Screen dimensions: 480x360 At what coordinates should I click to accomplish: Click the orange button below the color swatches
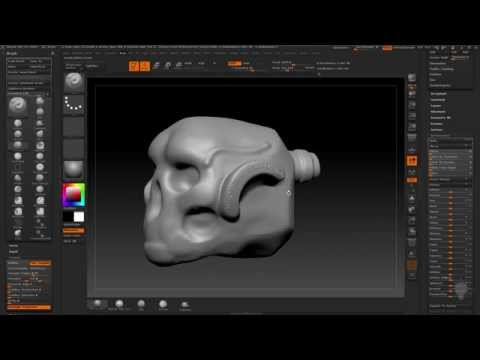74,230
